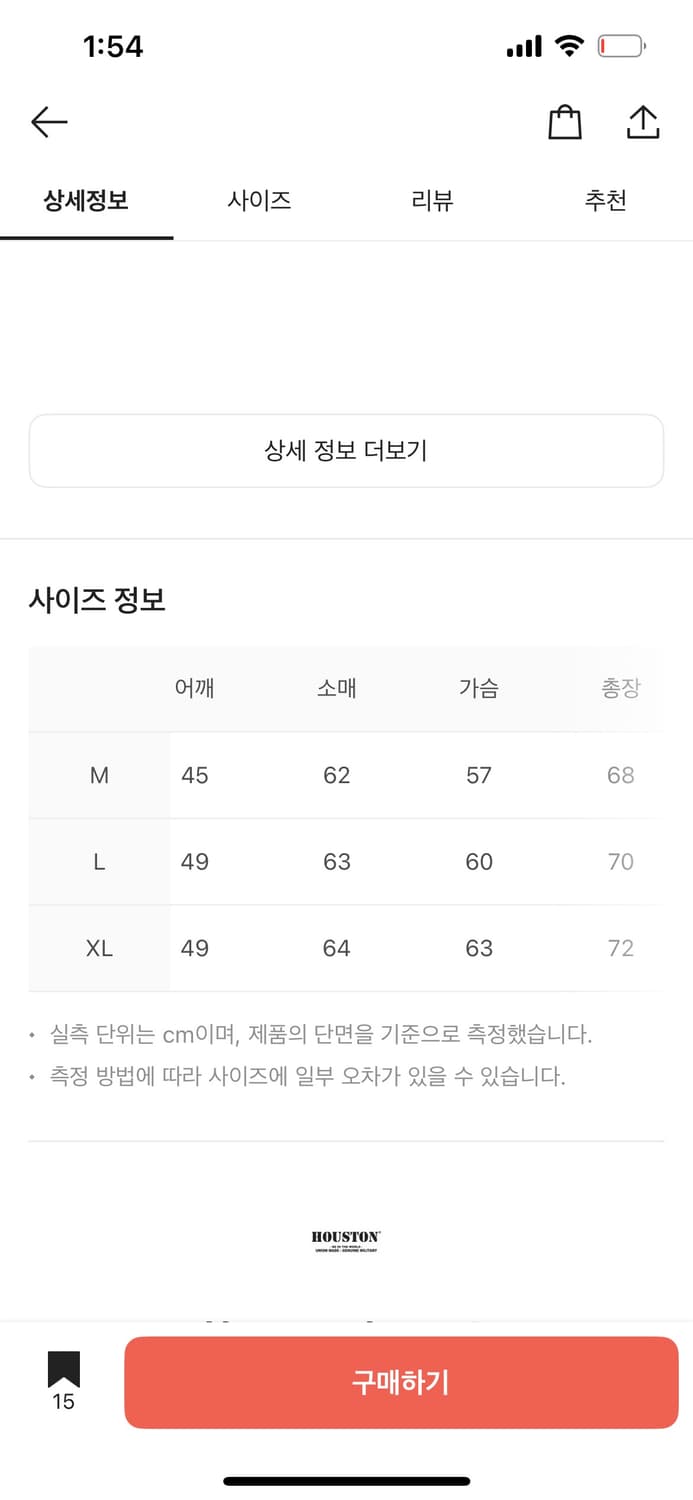The image size is (693, 1500).
Task: Open the 추천 tab
Action: [605, 200]
